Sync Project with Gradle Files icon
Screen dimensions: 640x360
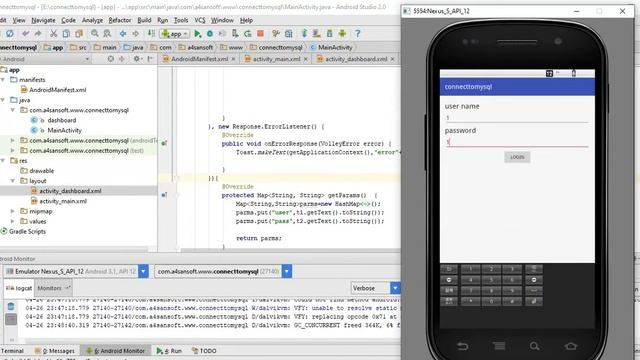click(304, 33)
